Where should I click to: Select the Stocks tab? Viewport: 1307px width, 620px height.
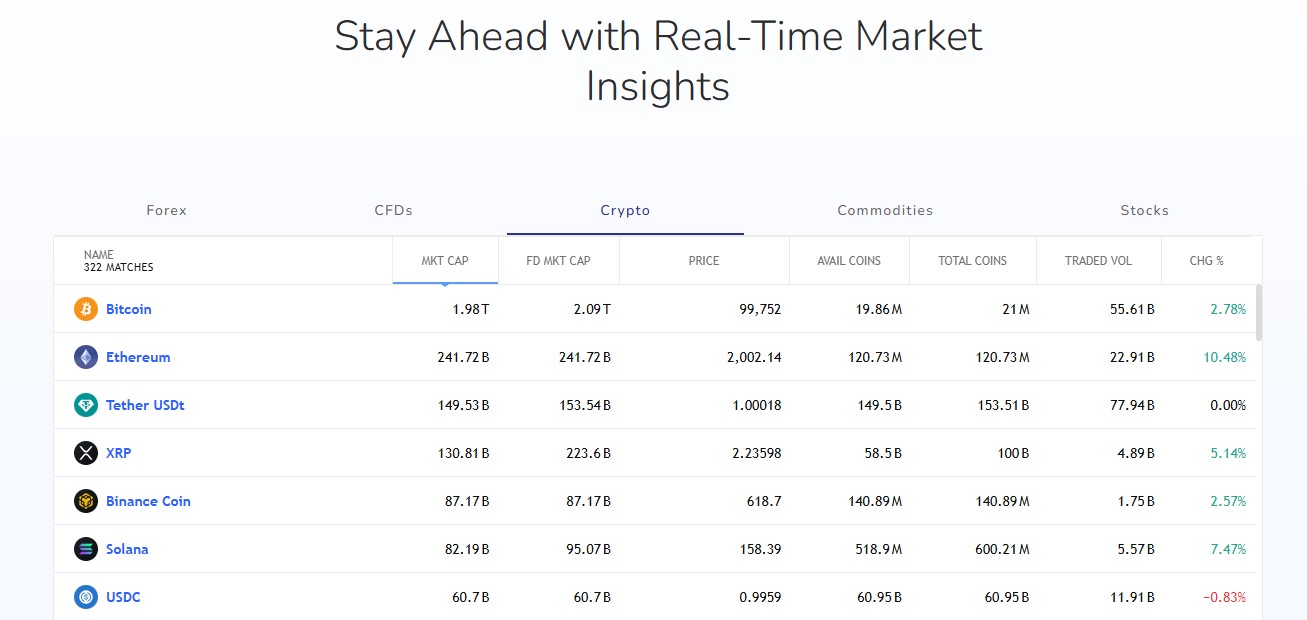click(x=1145, y=211)
